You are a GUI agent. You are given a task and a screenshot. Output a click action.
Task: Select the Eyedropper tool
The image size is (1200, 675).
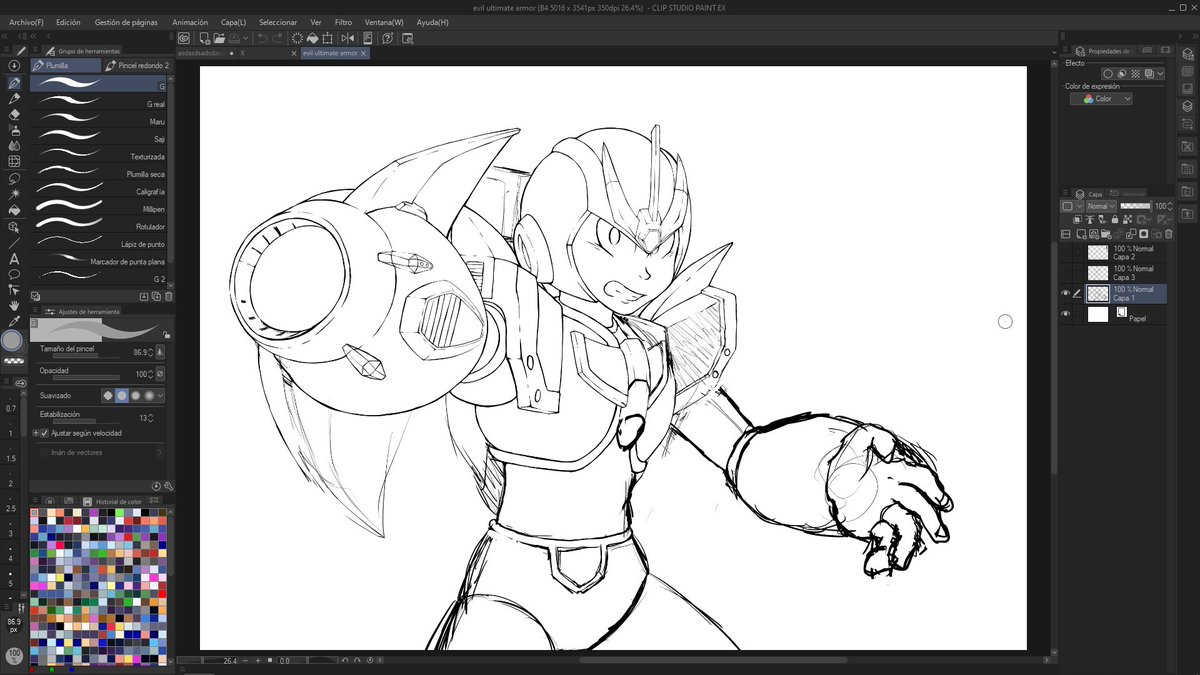click(14, 322)
